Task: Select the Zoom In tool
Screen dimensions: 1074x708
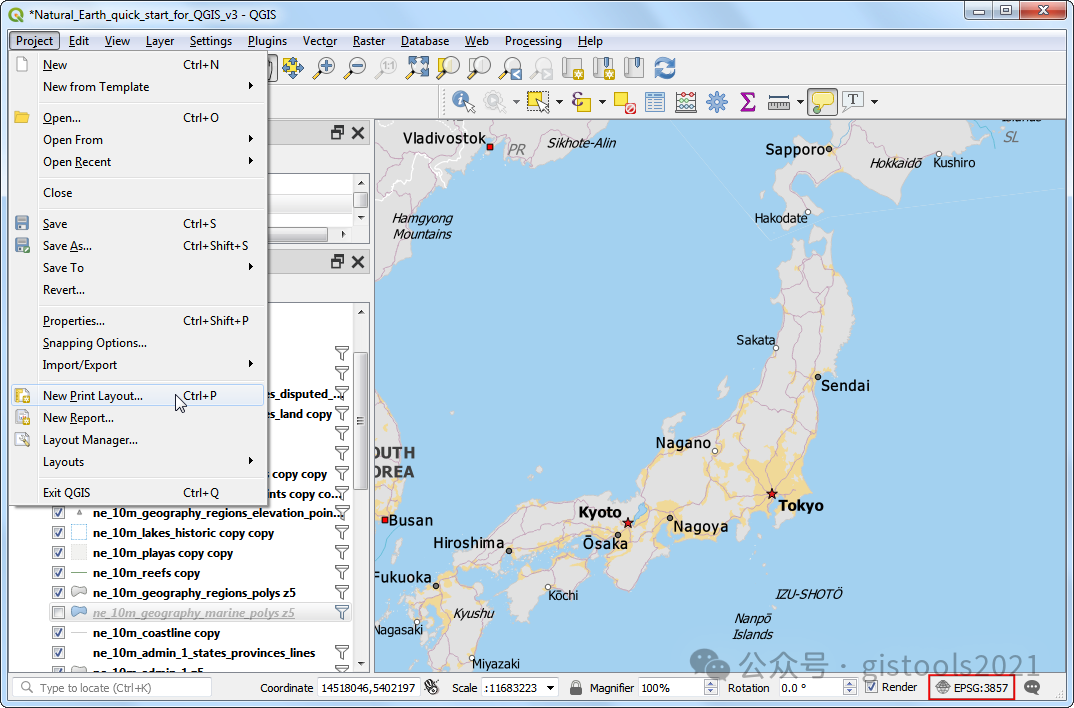Action: [x=323, y=68]
